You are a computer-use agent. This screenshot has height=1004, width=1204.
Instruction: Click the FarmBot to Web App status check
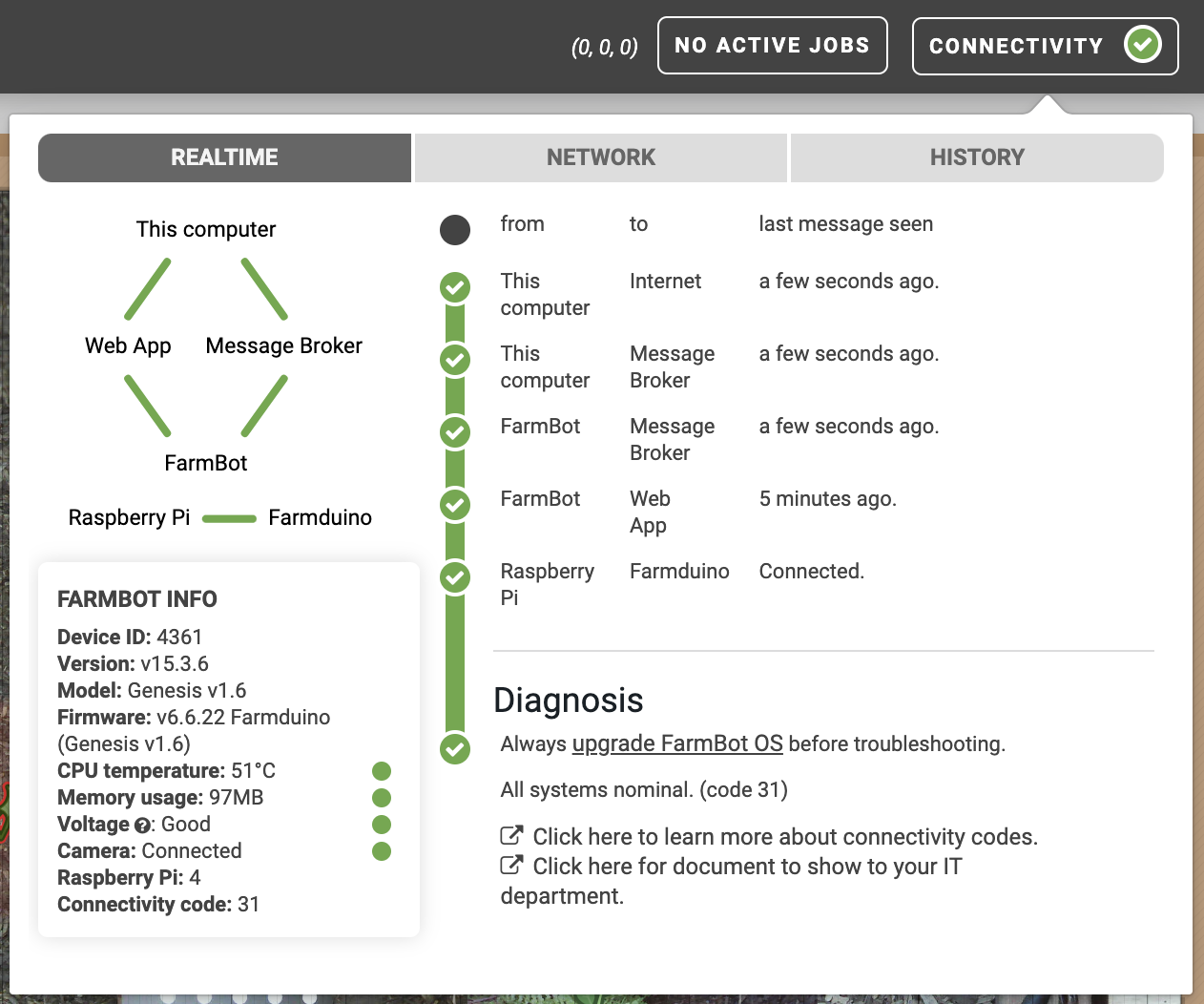[455, 505]
